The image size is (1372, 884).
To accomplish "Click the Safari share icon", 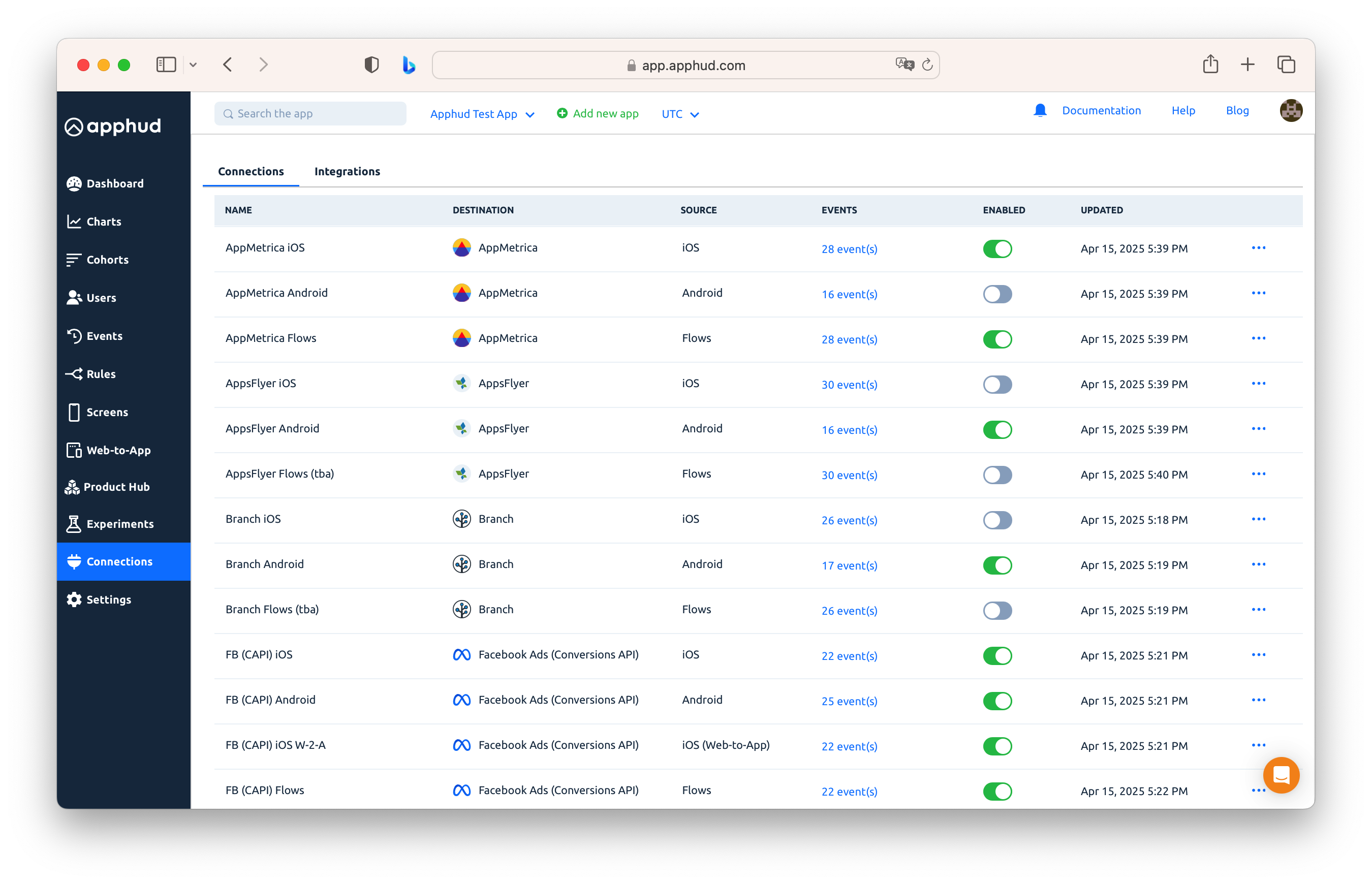I will (x=1210, y=65).
